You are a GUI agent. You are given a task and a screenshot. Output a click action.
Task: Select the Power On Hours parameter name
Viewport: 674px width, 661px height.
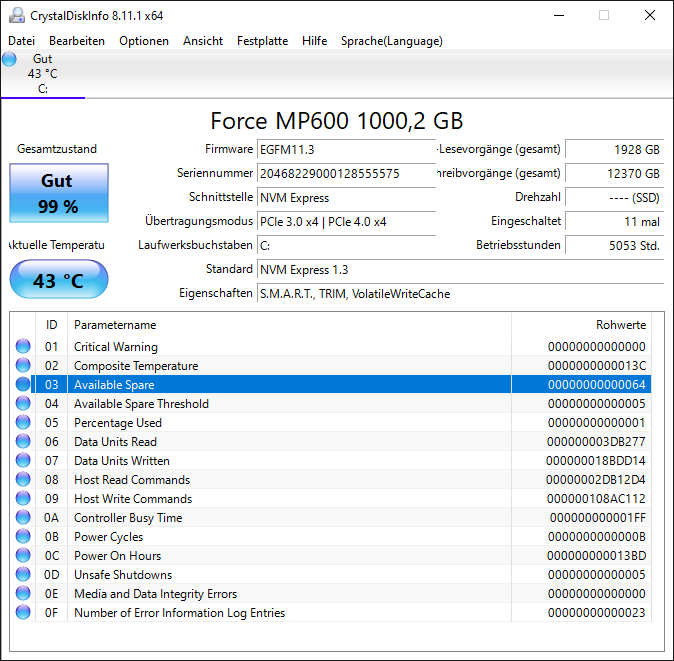[117, 555]
